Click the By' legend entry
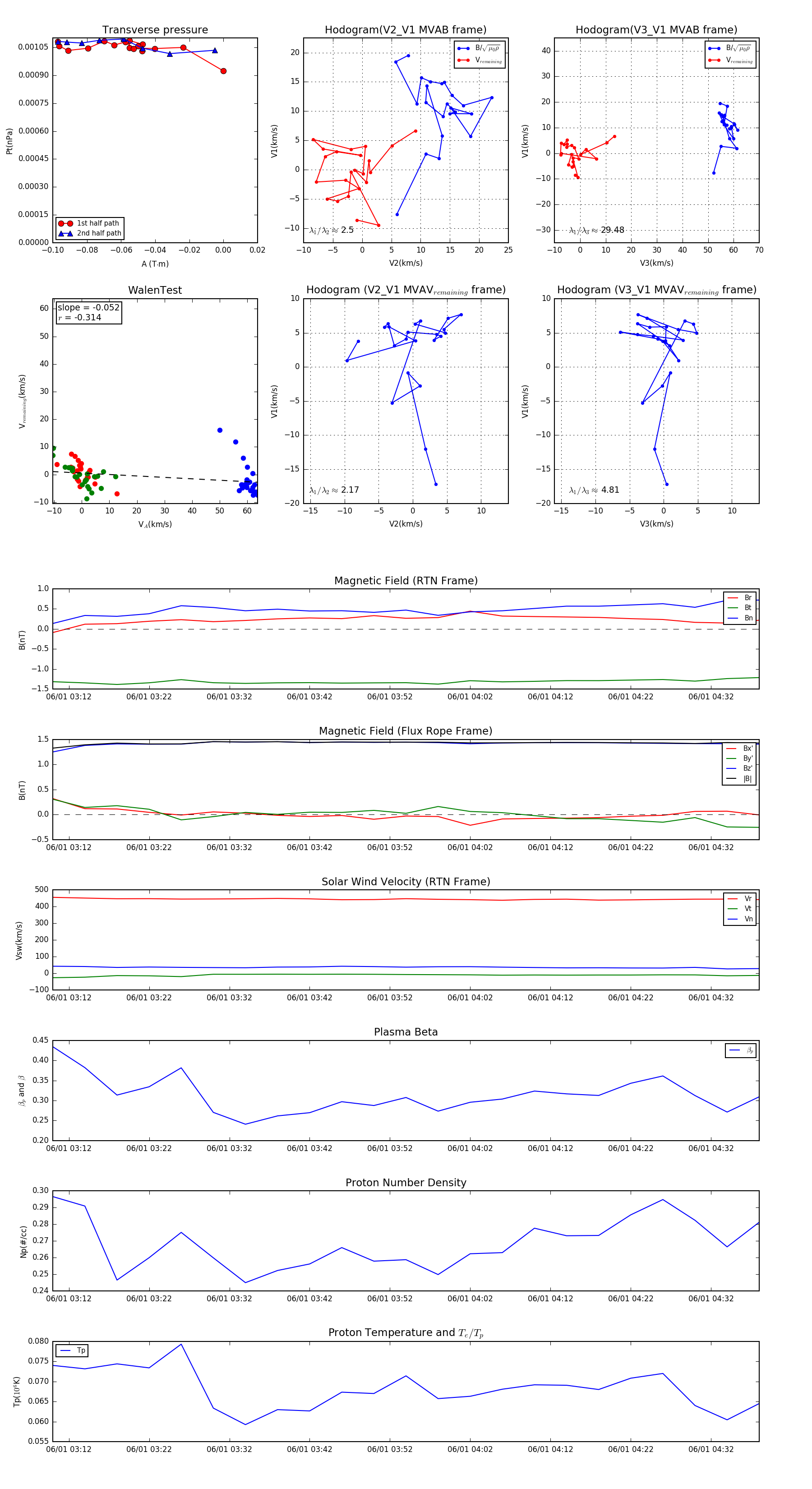Image resolution: width=812 pixels, height=1489 pixels. click(x=740, y=758)
